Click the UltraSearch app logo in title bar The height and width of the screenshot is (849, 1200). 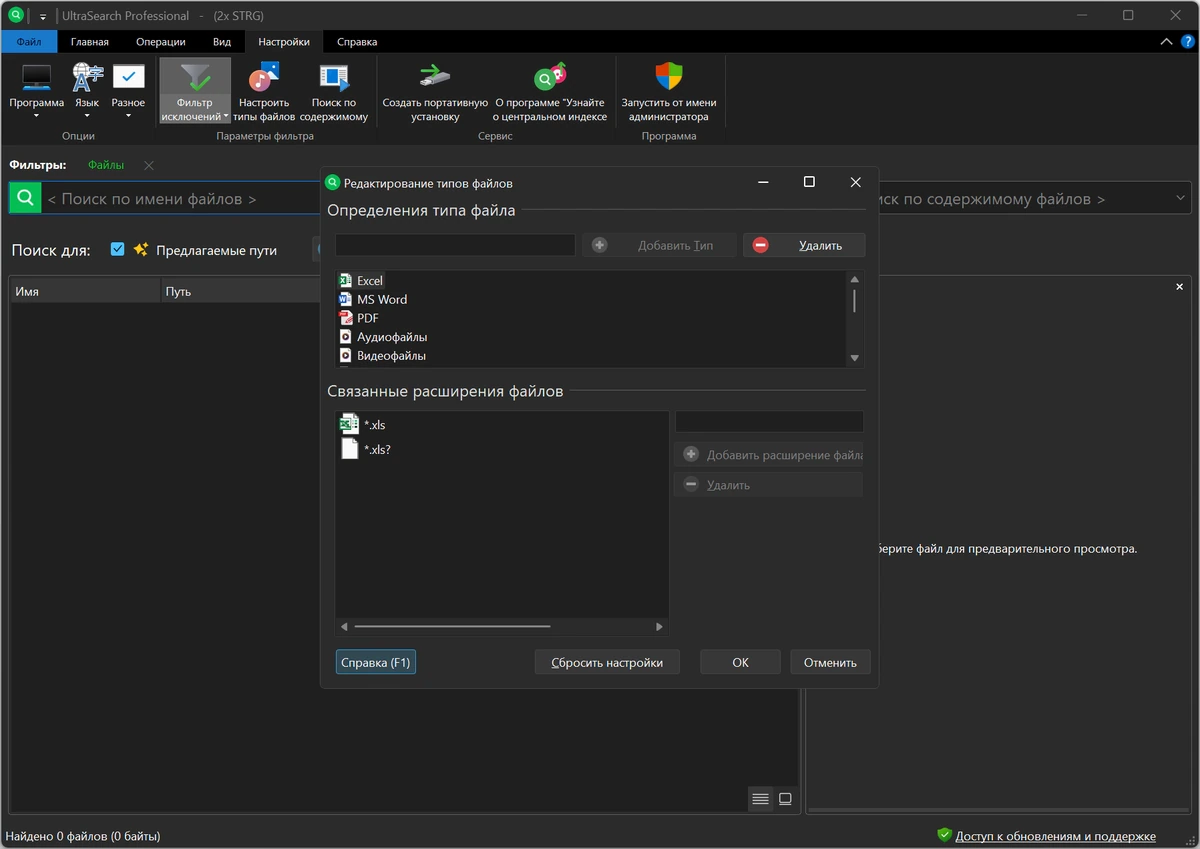click(16, 16)
